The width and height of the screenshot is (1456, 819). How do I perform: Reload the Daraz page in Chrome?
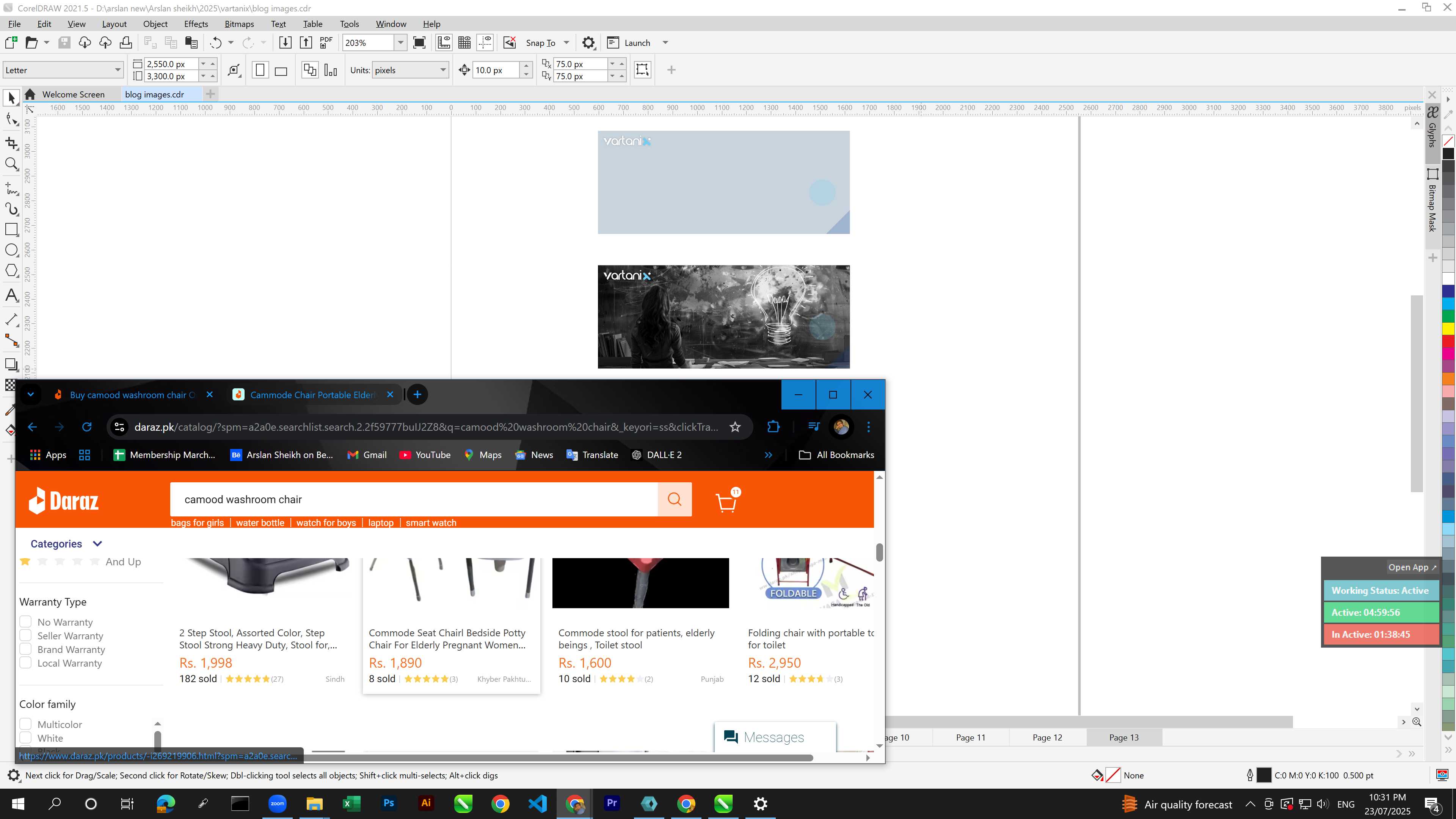(x=86, y=427)
